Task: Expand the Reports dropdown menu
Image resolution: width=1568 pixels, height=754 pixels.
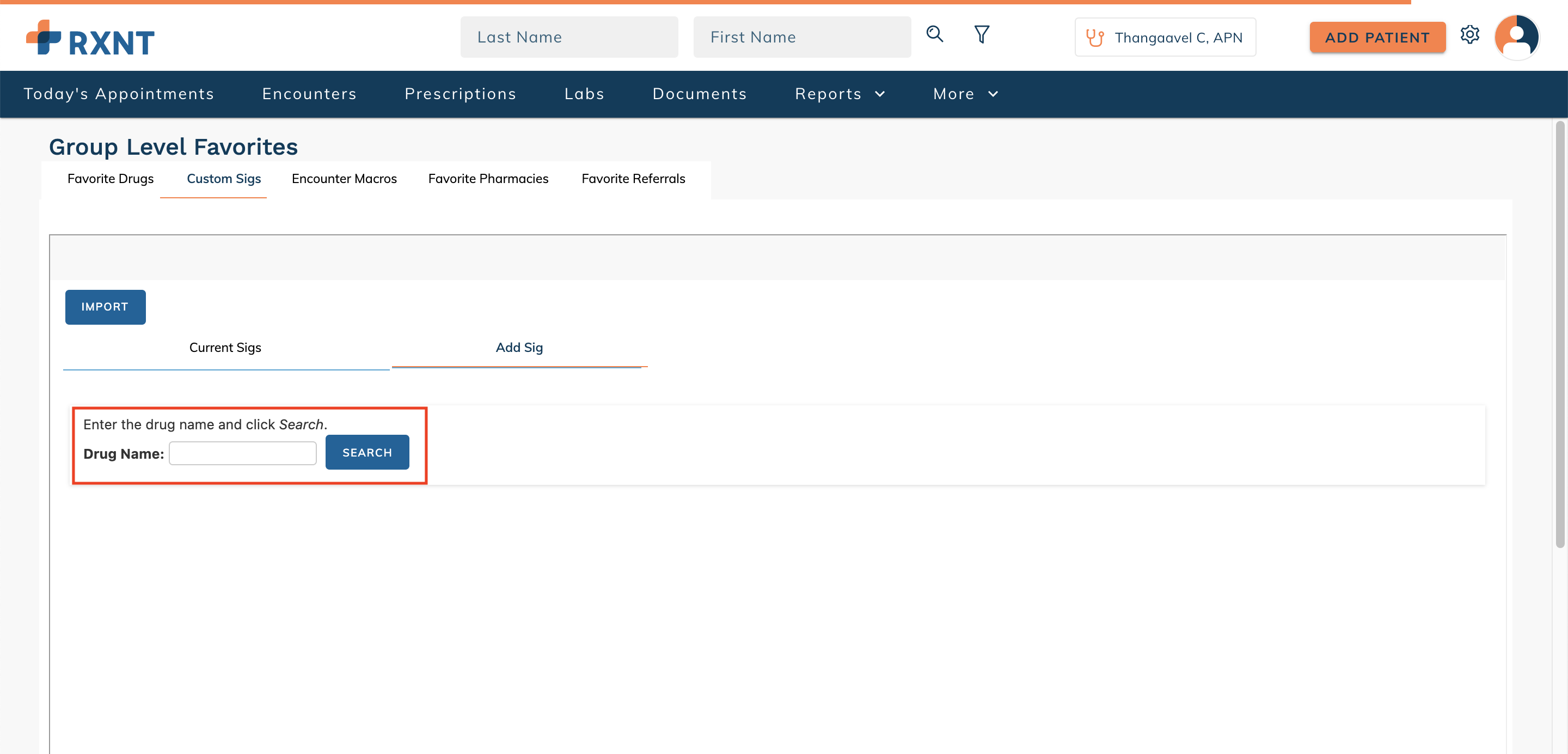Action: point(840,94)
